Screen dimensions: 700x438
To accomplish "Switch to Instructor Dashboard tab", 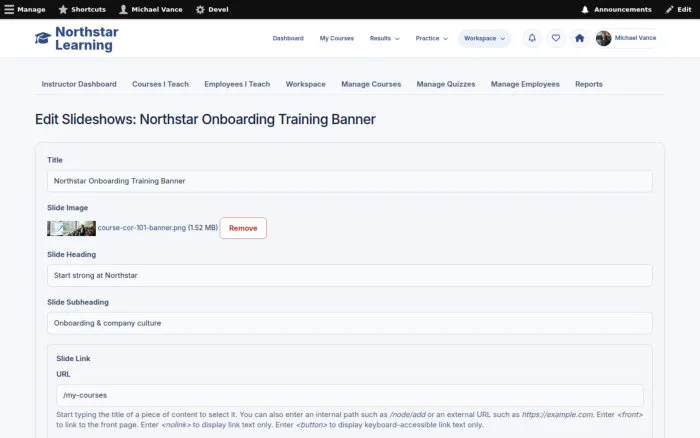I will click(x=79, y=84).
